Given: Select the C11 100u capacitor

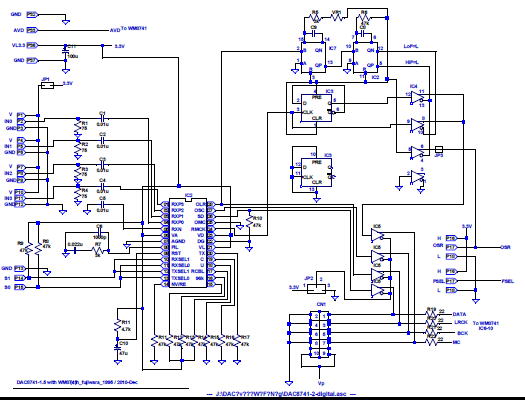Looking at the screenshot, I should (65, 51).
